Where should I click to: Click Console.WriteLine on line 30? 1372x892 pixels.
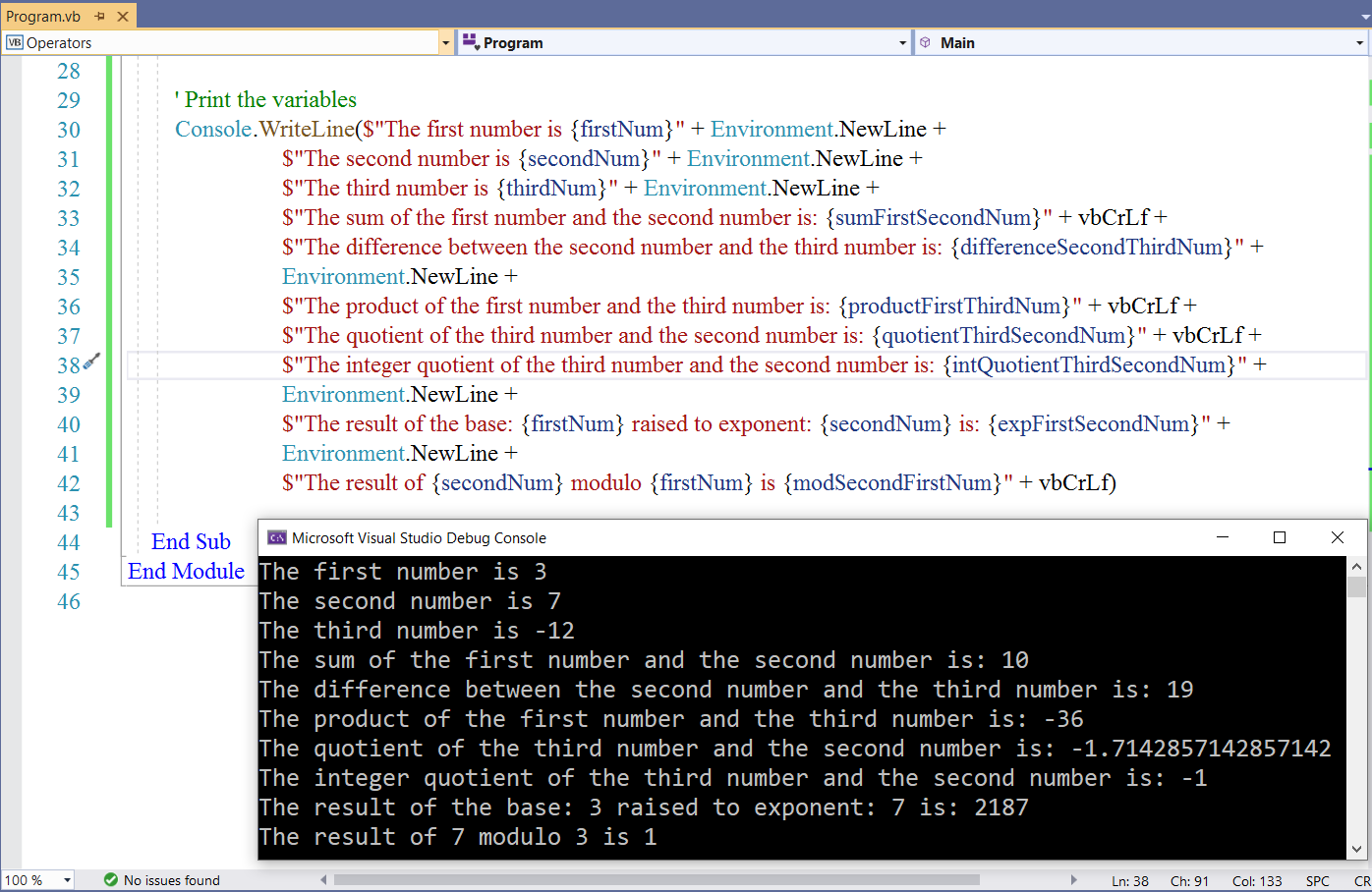[x=264, y=129]
